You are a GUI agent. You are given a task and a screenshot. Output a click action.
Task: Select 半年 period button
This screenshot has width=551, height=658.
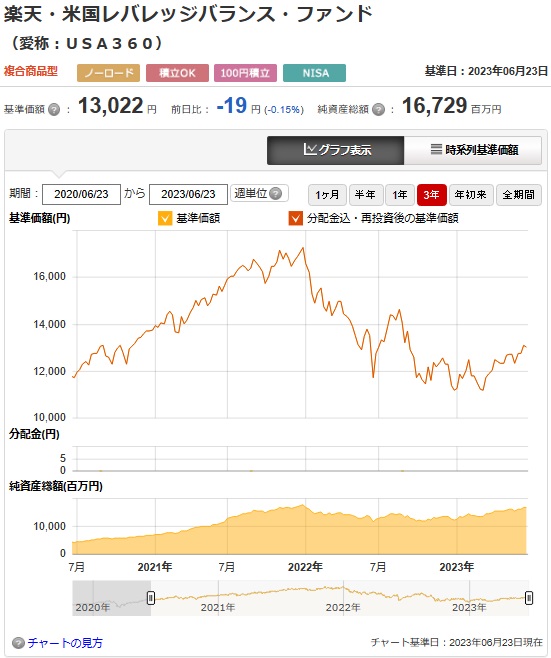(366, 195)
